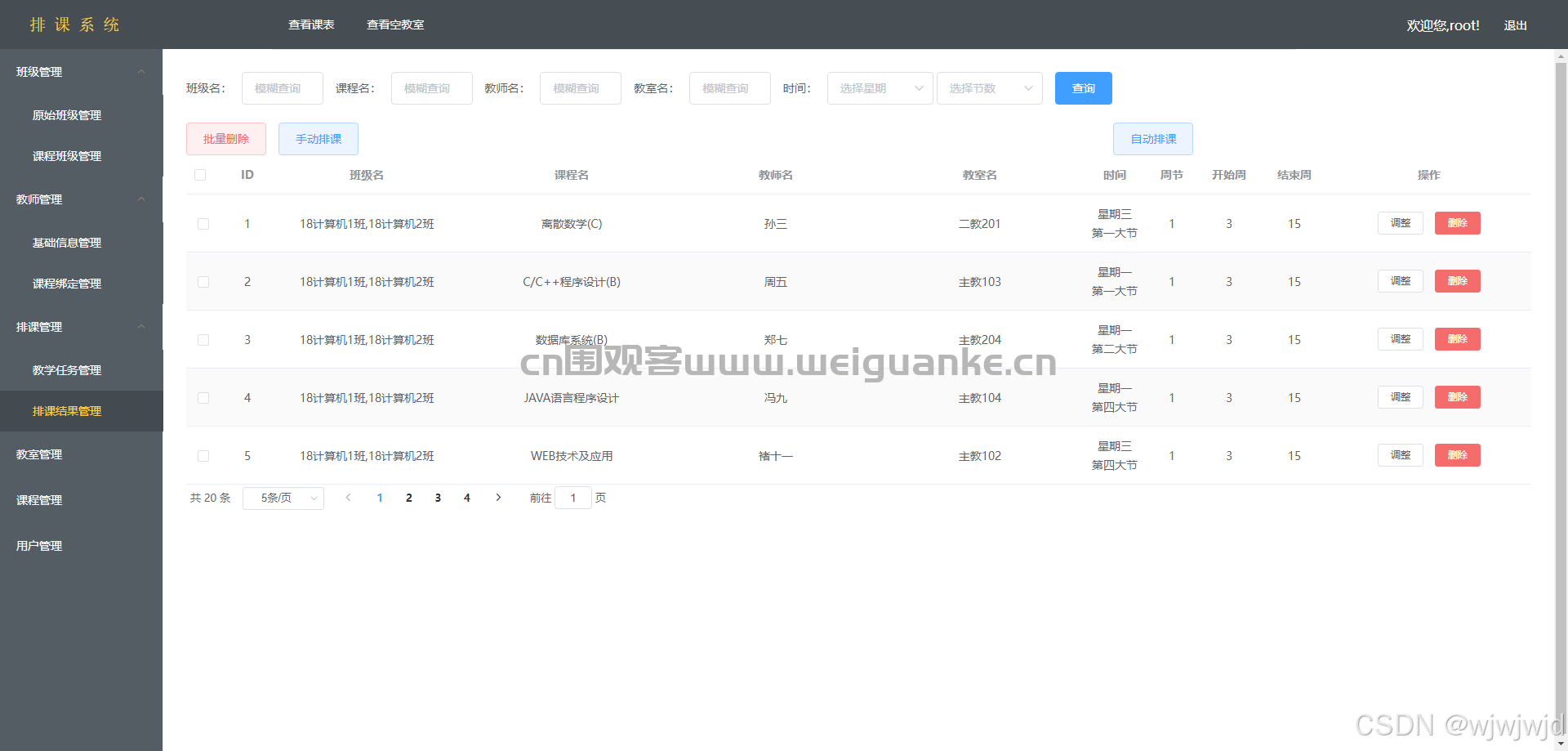Check the row with WEB技术及应用

[x=203, y=456]
